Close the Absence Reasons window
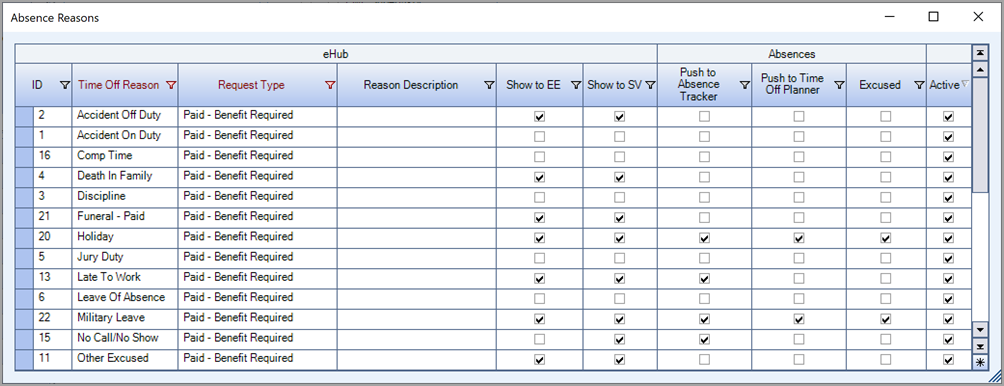Screen dimensions: 1004x386 point(978,17)
